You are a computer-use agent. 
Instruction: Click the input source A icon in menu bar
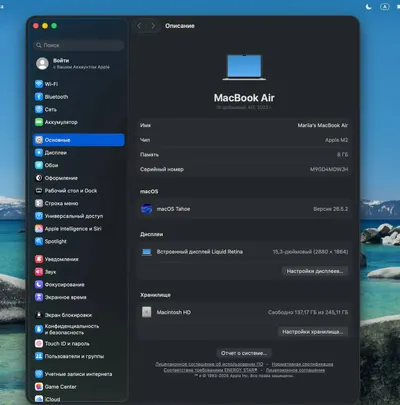click(385, 7)
